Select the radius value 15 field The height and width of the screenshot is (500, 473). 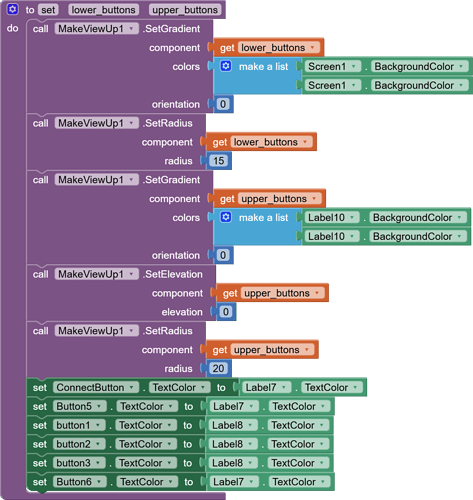point(218,161)
